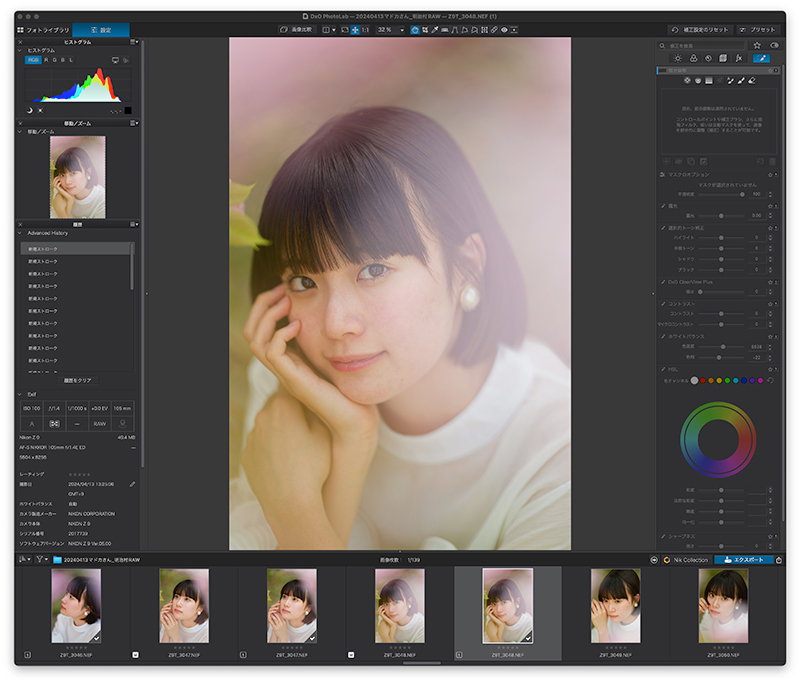
Task: Open the Color corrections tab icon
Action: click(693, 58)
